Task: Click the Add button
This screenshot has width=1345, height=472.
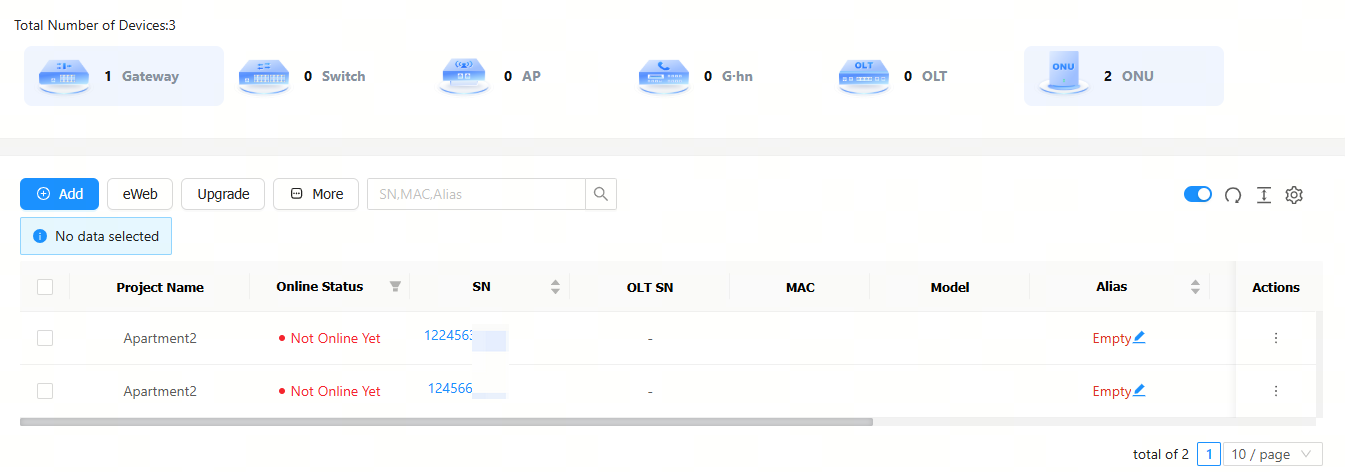Action: [x=59, y=194]
